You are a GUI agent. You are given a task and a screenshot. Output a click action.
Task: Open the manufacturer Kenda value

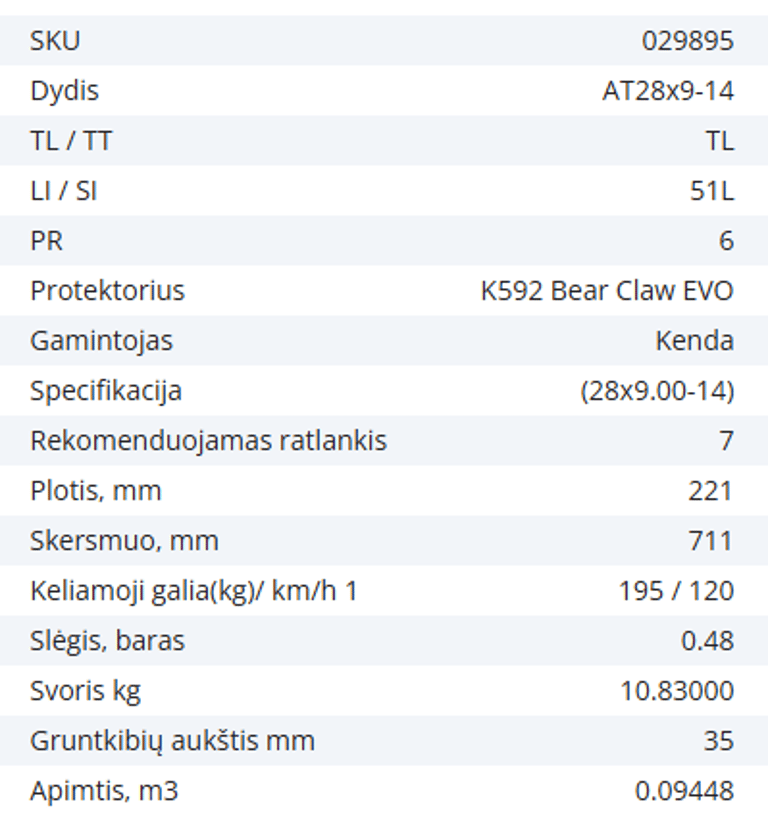coord(694,341)
